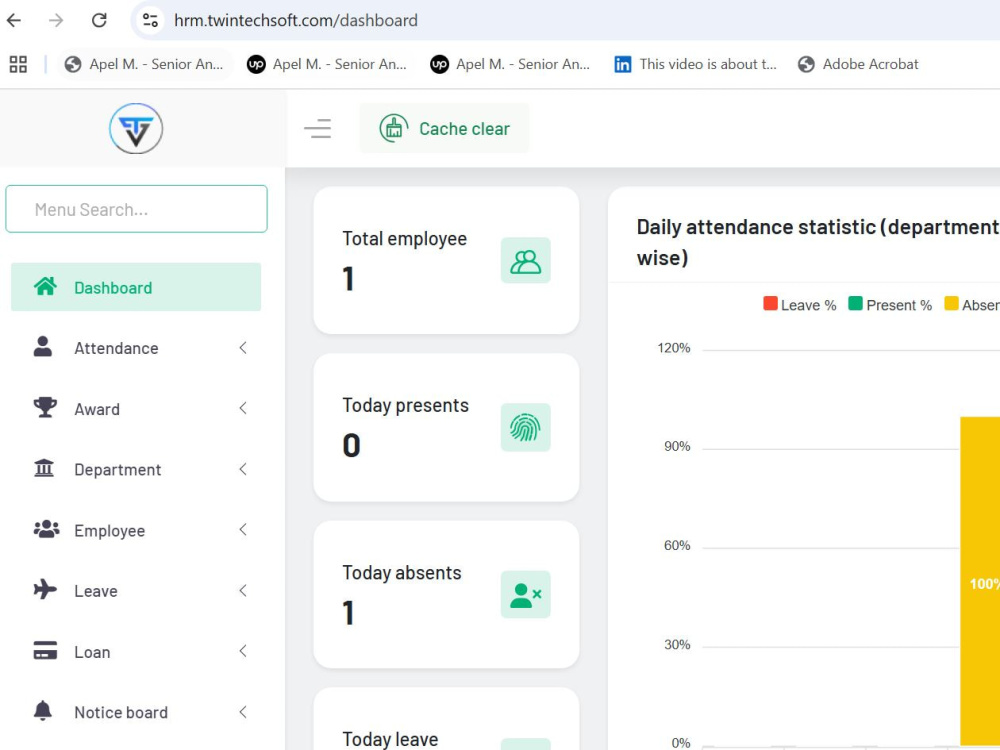Open site information icon in address bar
The height and width of the screenshot is (750, 1000).
point(151,20)
